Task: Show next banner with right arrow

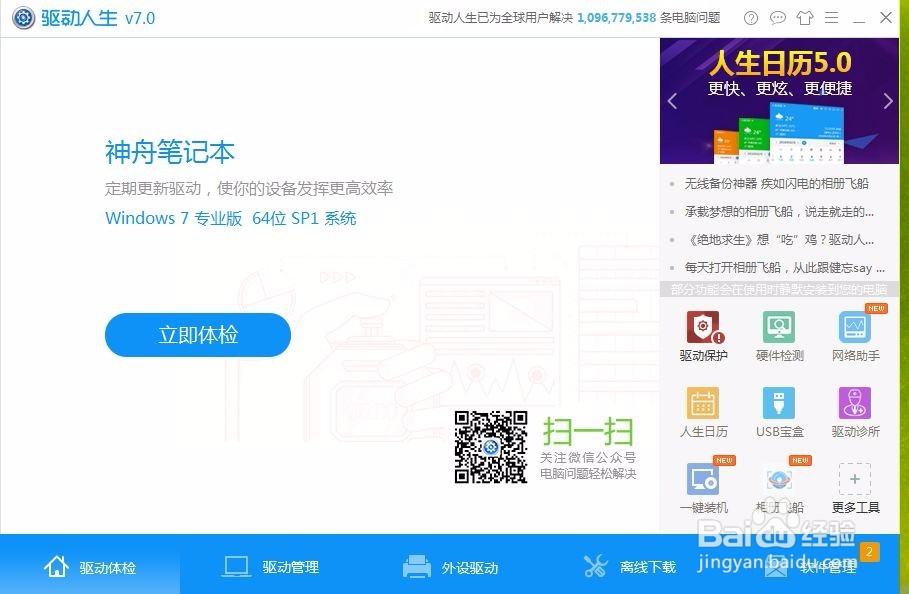Action: click(888, 101)
